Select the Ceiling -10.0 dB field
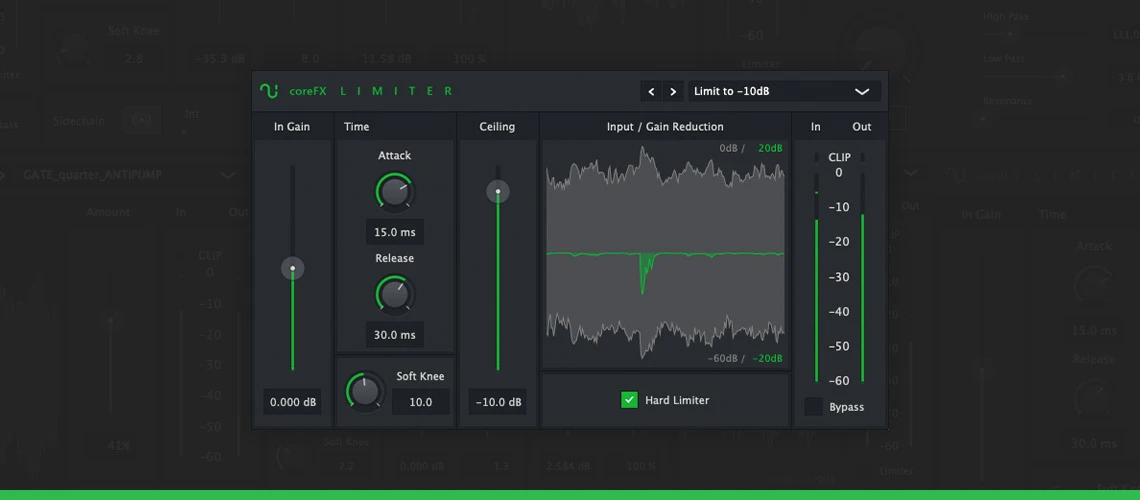 (x=498, y=402)
